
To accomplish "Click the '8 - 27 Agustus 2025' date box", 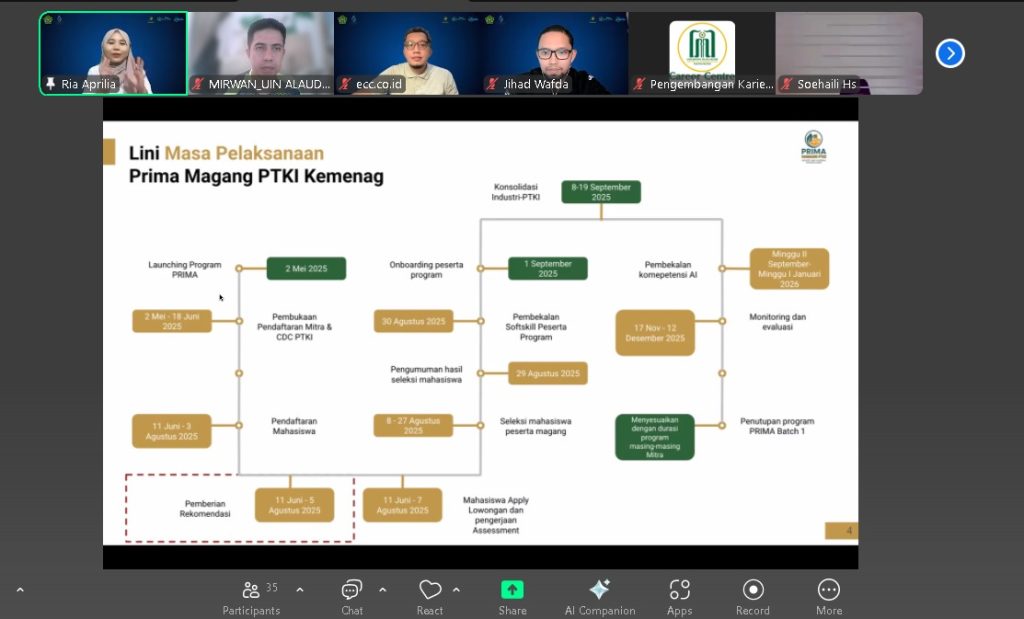I will coord(413,426).
